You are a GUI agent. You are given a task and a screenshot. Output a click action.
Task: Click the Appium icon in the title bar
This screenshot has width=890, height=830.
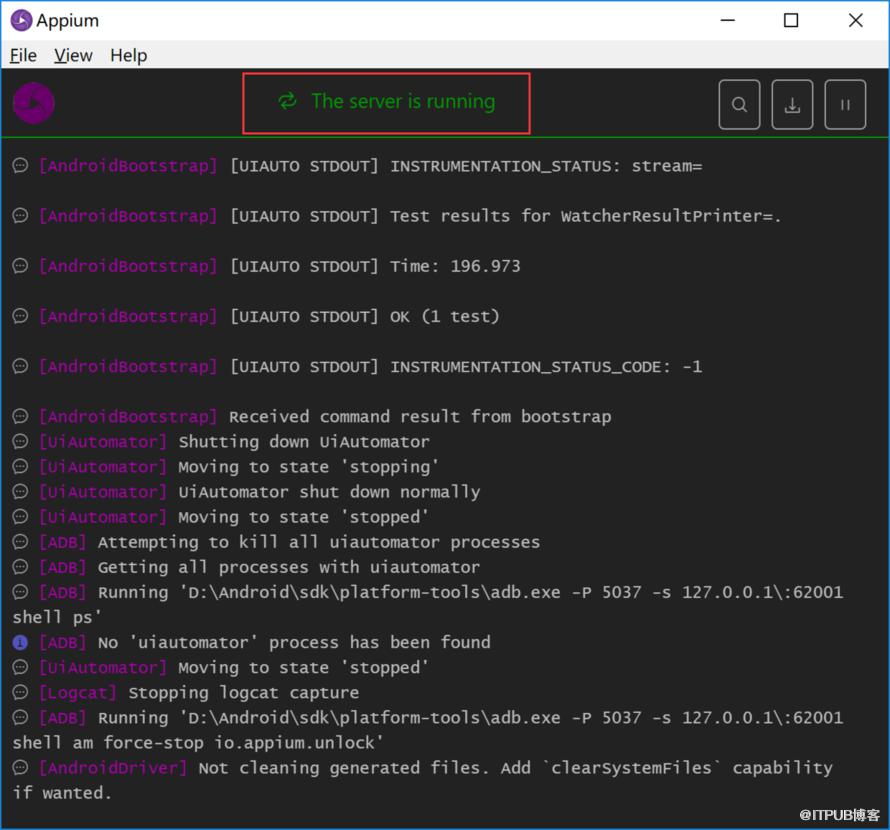(22, 20)
